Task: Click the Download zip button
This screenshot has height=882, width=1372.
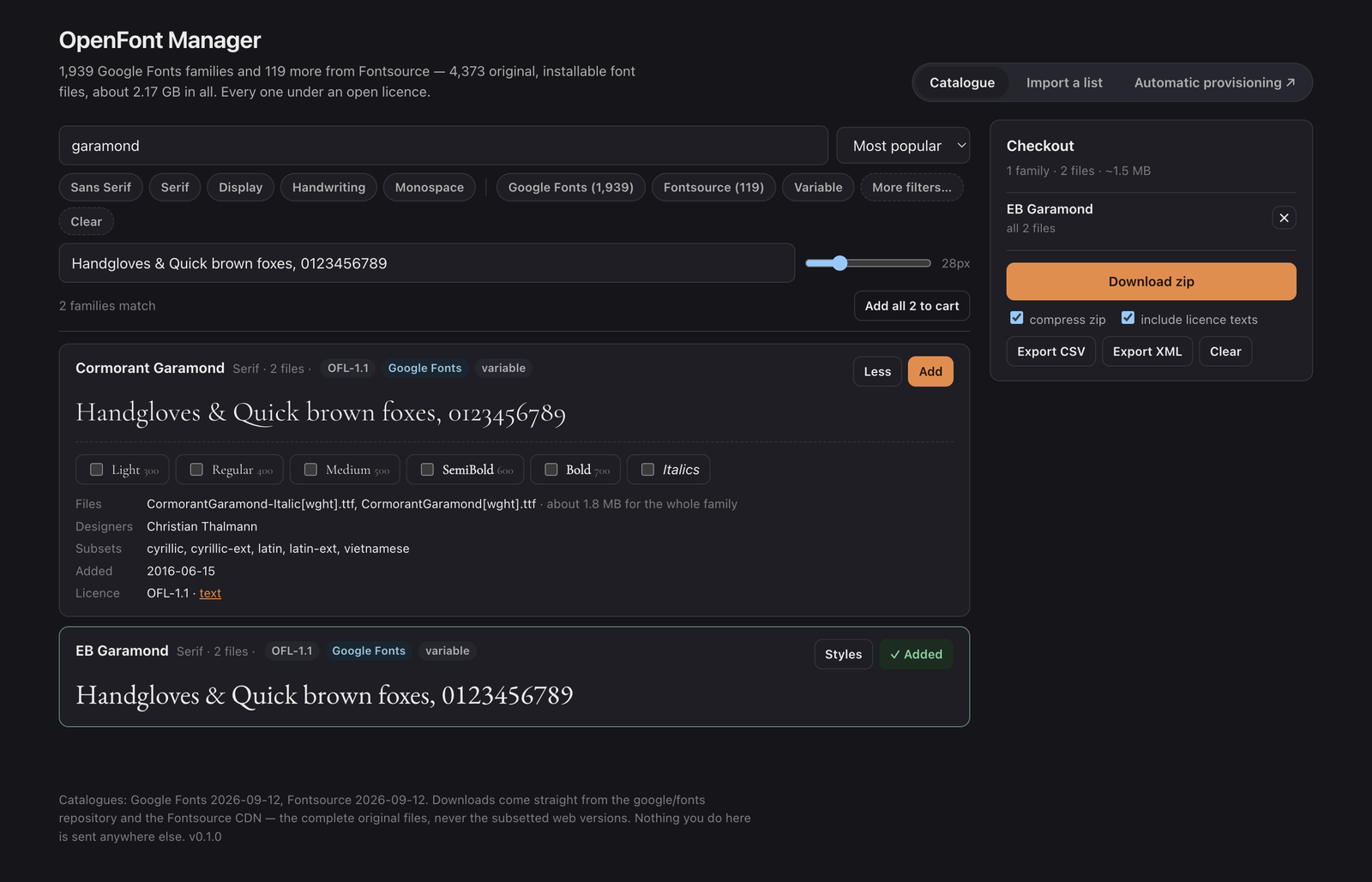Action: [1151, 281]
